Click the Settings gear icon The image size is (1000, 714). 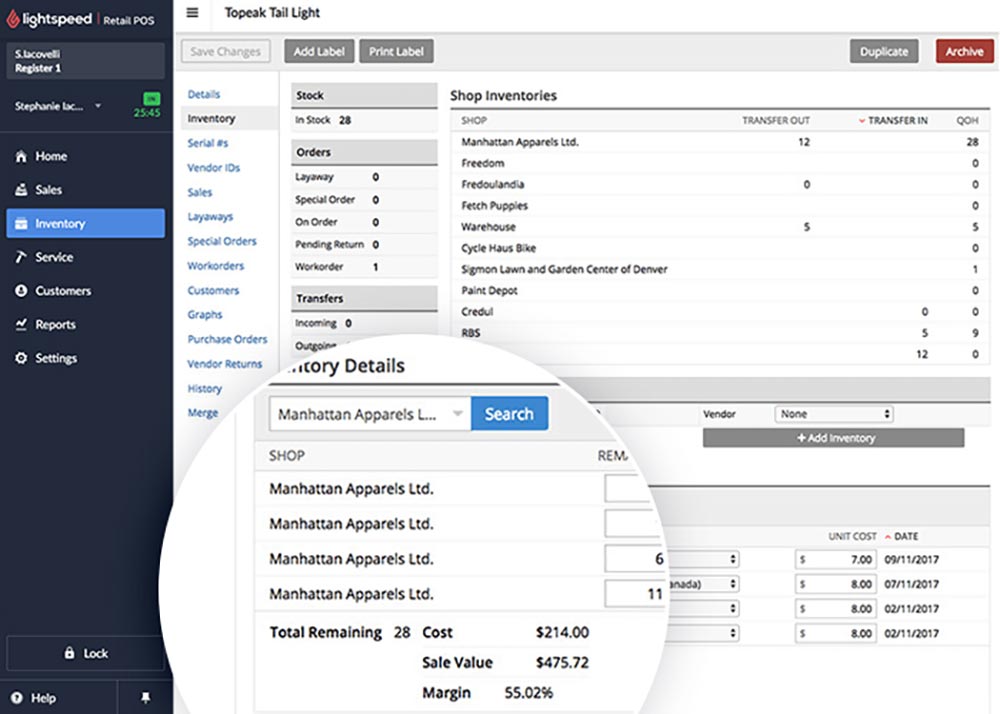(x=21, y=358)
